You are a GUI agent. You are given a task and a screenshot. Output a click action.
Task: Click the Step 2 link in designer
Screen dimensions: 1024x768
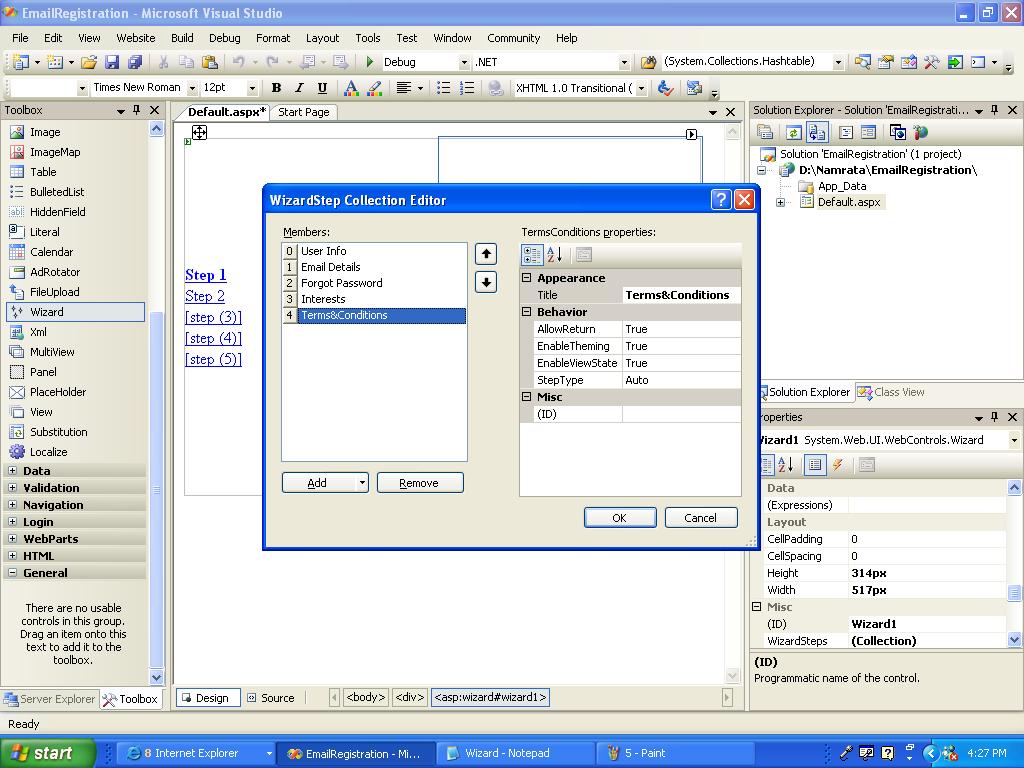pos(204,296)
